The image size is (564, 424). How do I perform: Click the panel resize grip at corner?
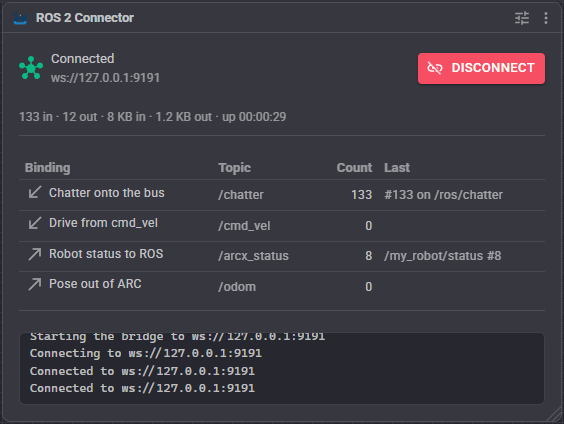554,415
